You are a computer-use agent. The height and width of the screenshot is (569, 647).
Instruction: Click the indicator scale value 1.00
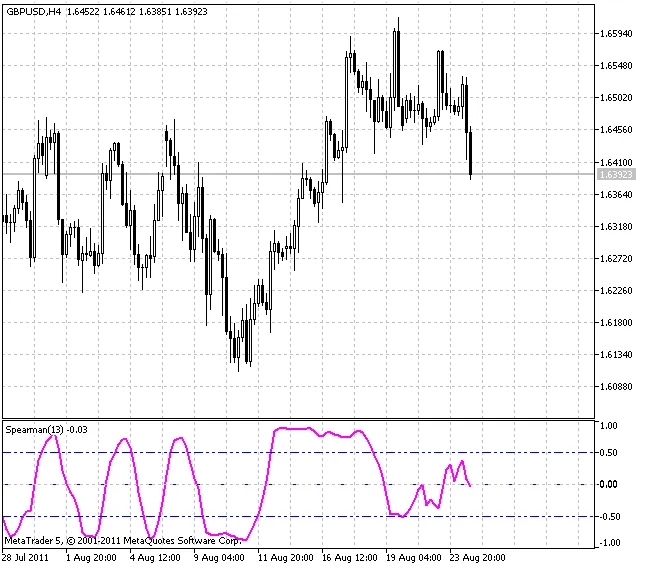pyautogui.click(x=609, y=425)
